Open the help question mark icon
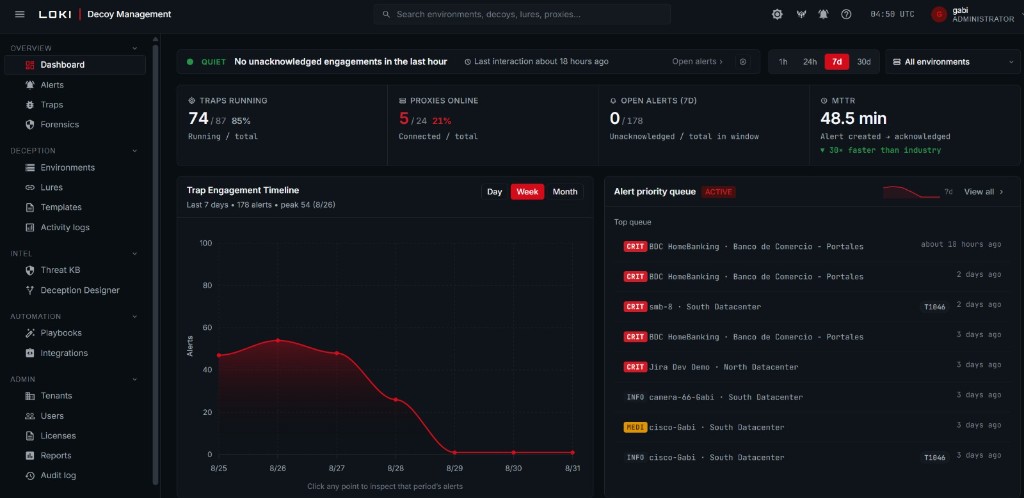Image resolution: width=1024 pixels, height=498 pixels. [x=846, y=14]
